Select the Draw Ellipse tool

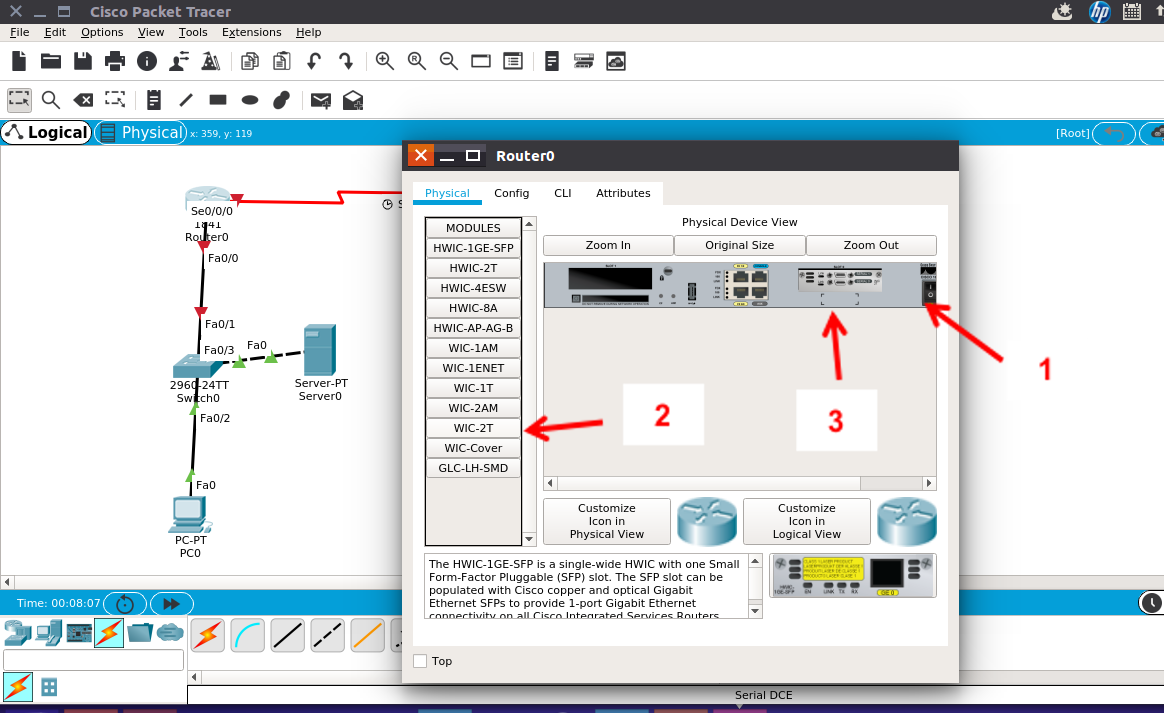(249, 100)
